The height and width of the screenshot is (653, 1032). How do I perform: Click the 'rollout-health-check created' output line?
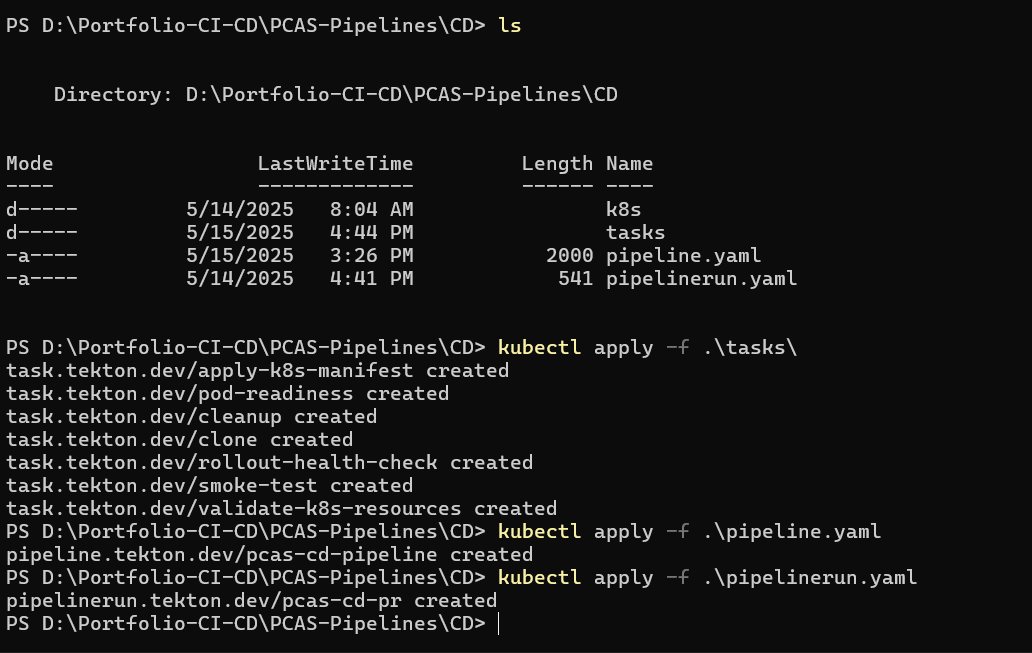tap(269, 463)
